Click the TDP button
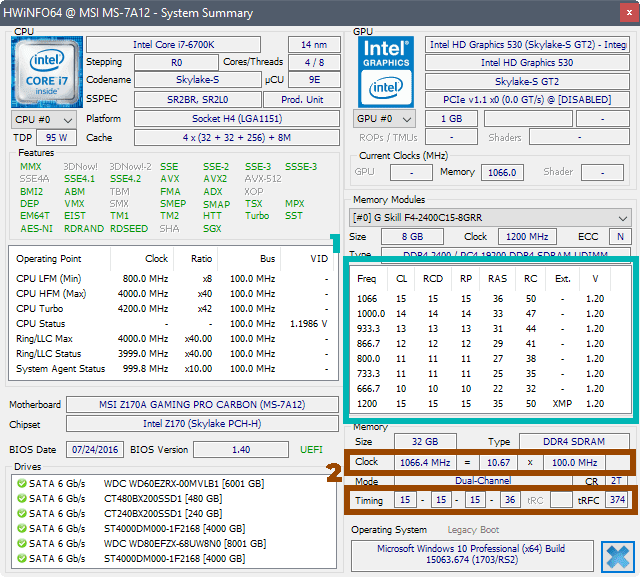640x577 pixels. point(22,137)
